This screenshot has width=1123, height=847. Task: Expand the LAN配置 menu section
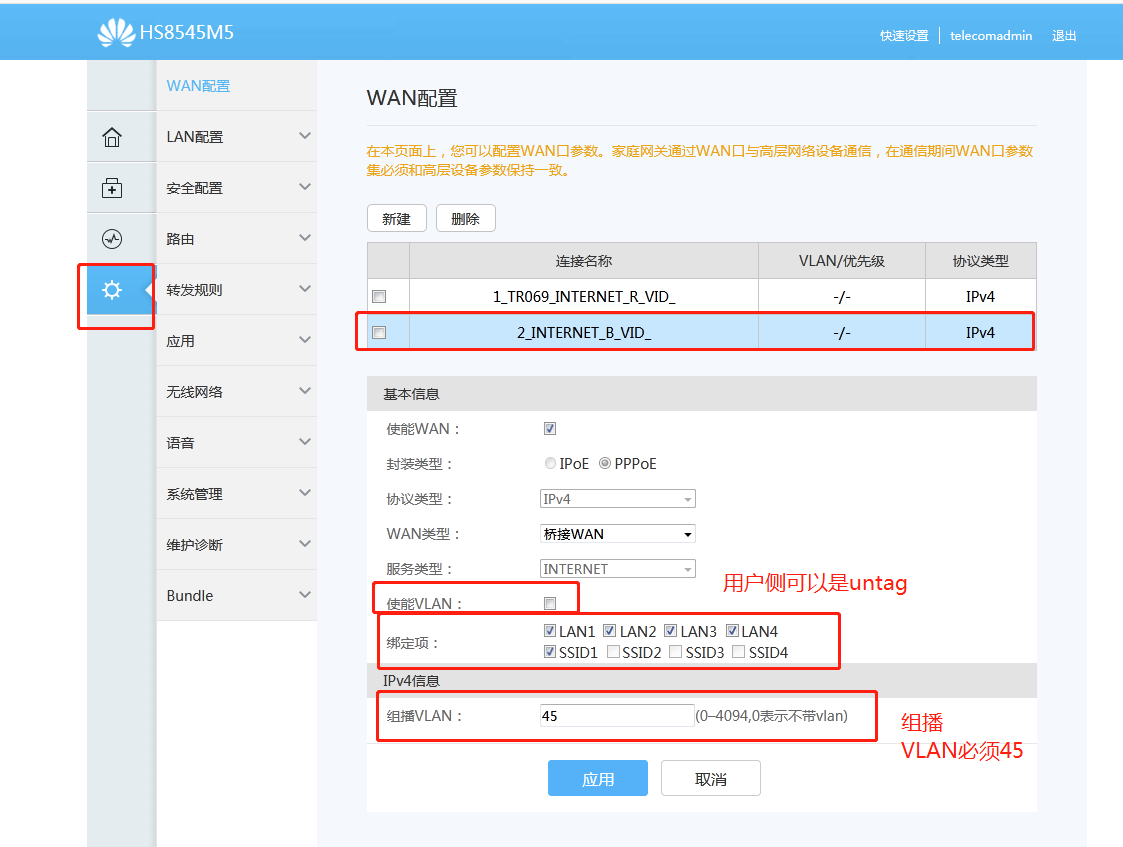[305, 136]
